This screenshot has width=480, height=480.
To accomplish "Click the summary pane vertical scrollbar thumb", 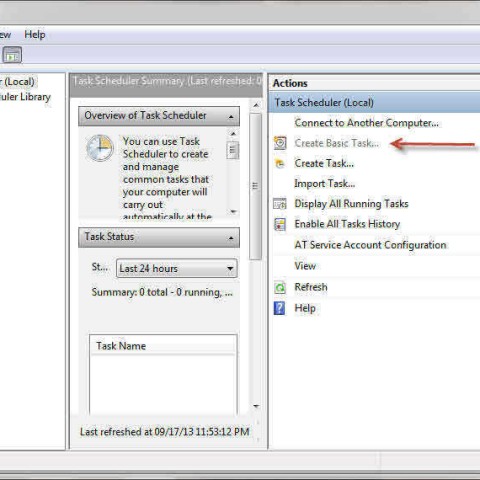I will click(x=255, y=186).
